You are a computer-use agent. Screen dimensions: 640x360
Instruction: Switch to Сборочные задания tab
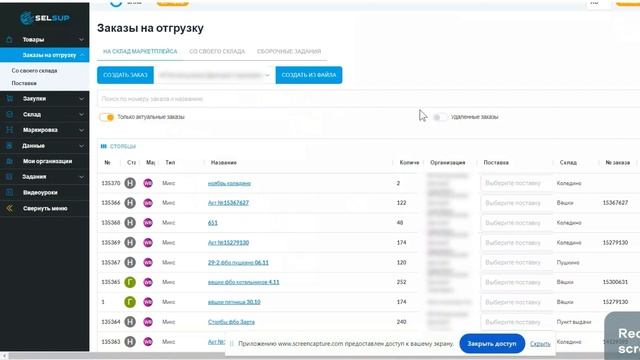click(x=289, y=51)
